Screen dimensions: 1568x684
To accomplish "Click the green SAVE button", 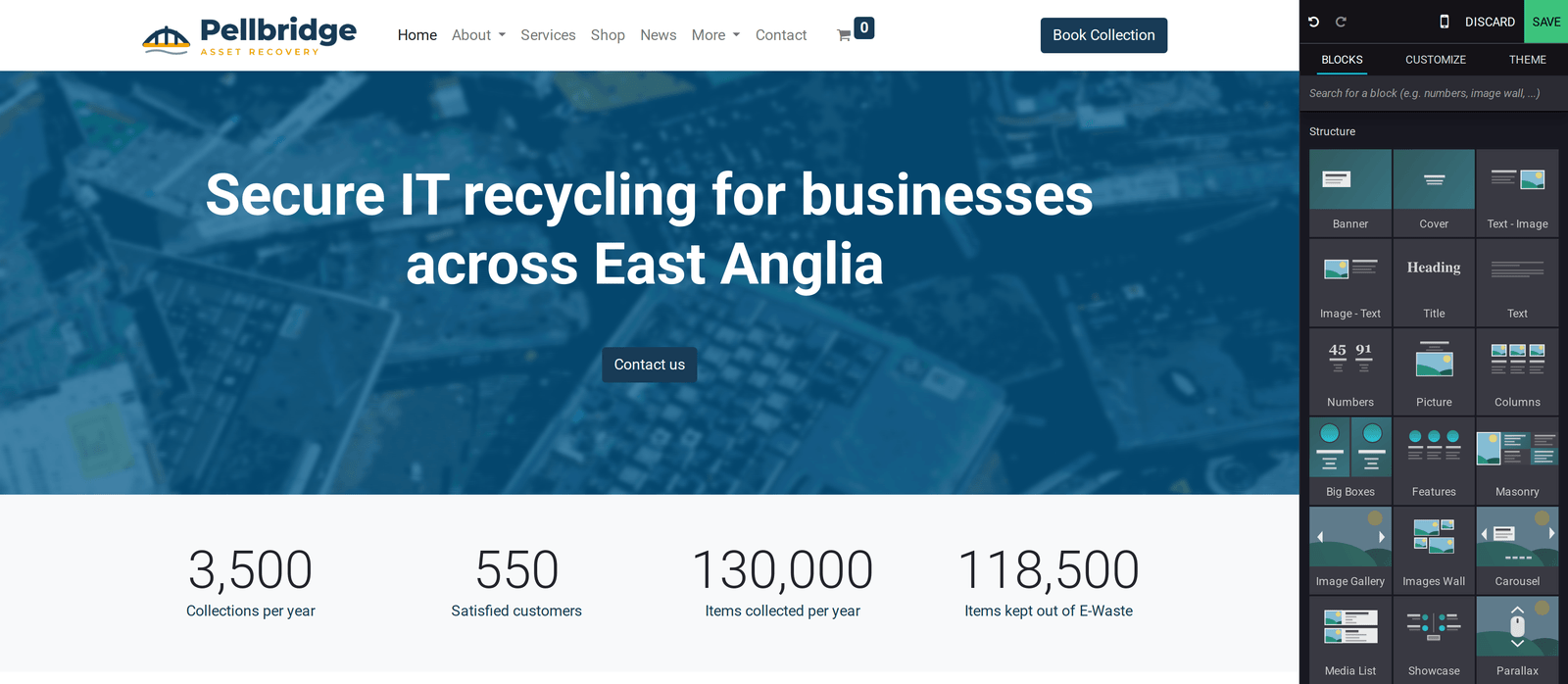I will [1546, 22].
